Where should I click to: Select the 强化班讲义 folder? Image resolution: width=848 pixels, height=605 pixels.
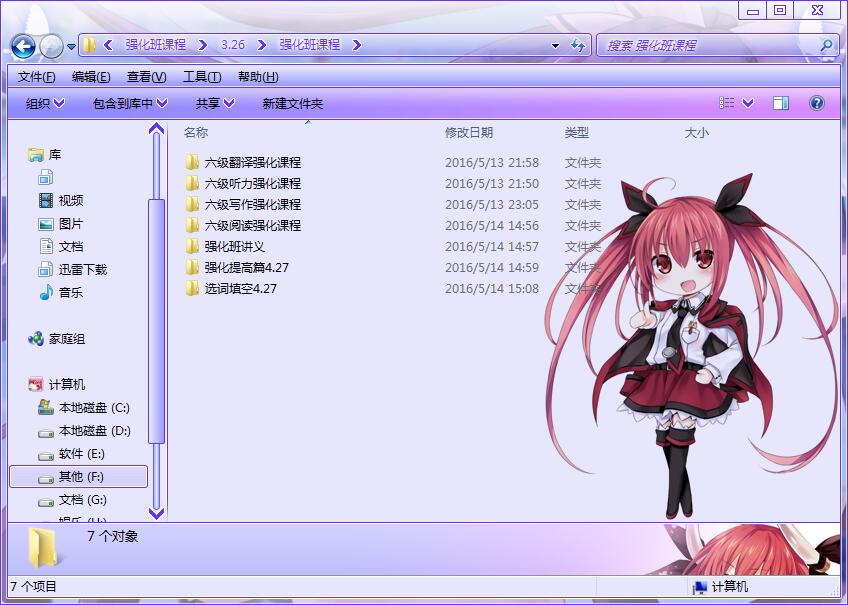[x=234, y=246]
